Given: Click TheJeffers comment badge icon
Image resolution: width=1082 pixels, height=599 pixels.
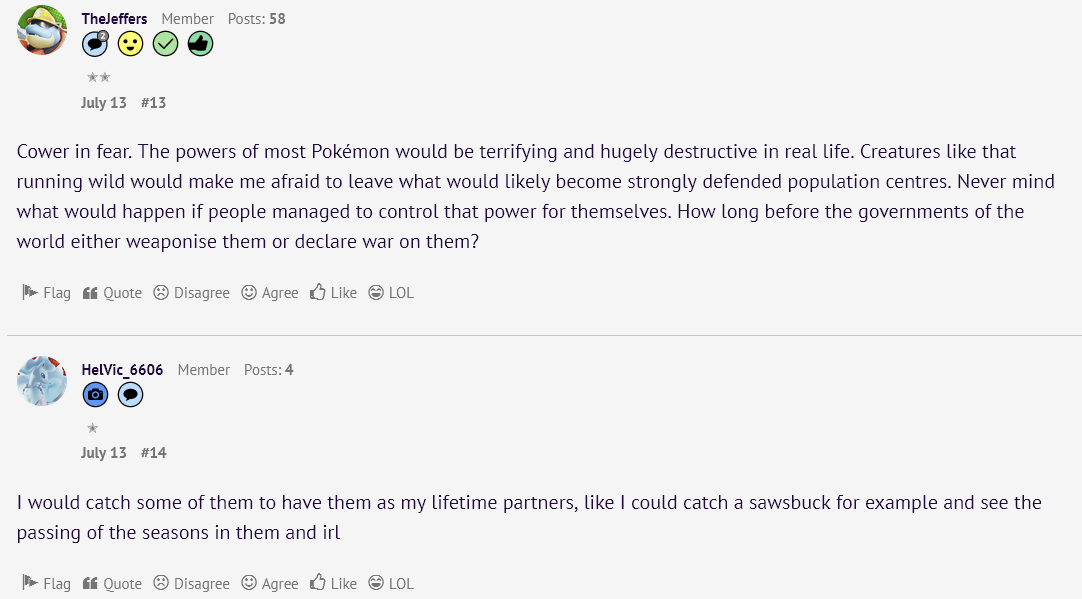Looking at the screenshot, I should pos(95,44).
